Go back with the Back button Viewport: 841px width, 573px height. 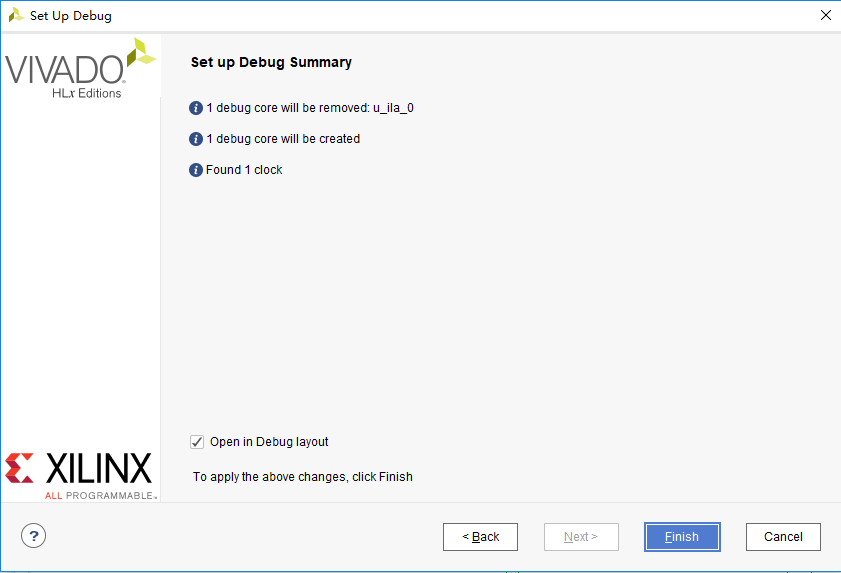480,537
